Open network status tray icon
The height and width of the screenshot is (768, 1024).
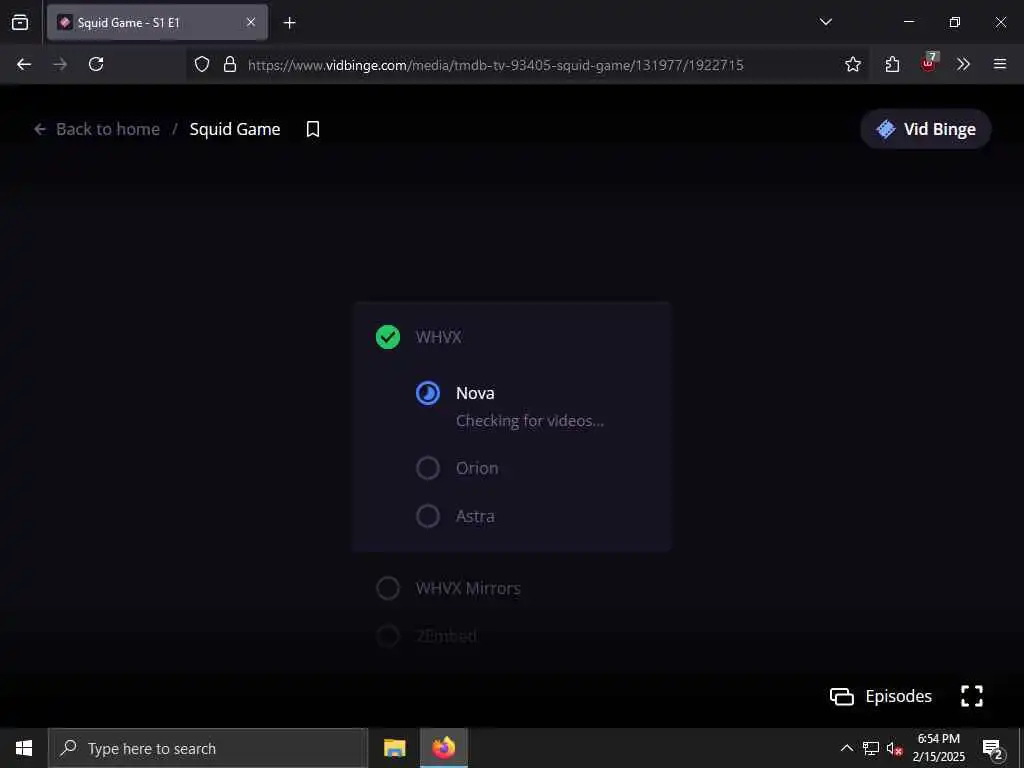[871, 748]
